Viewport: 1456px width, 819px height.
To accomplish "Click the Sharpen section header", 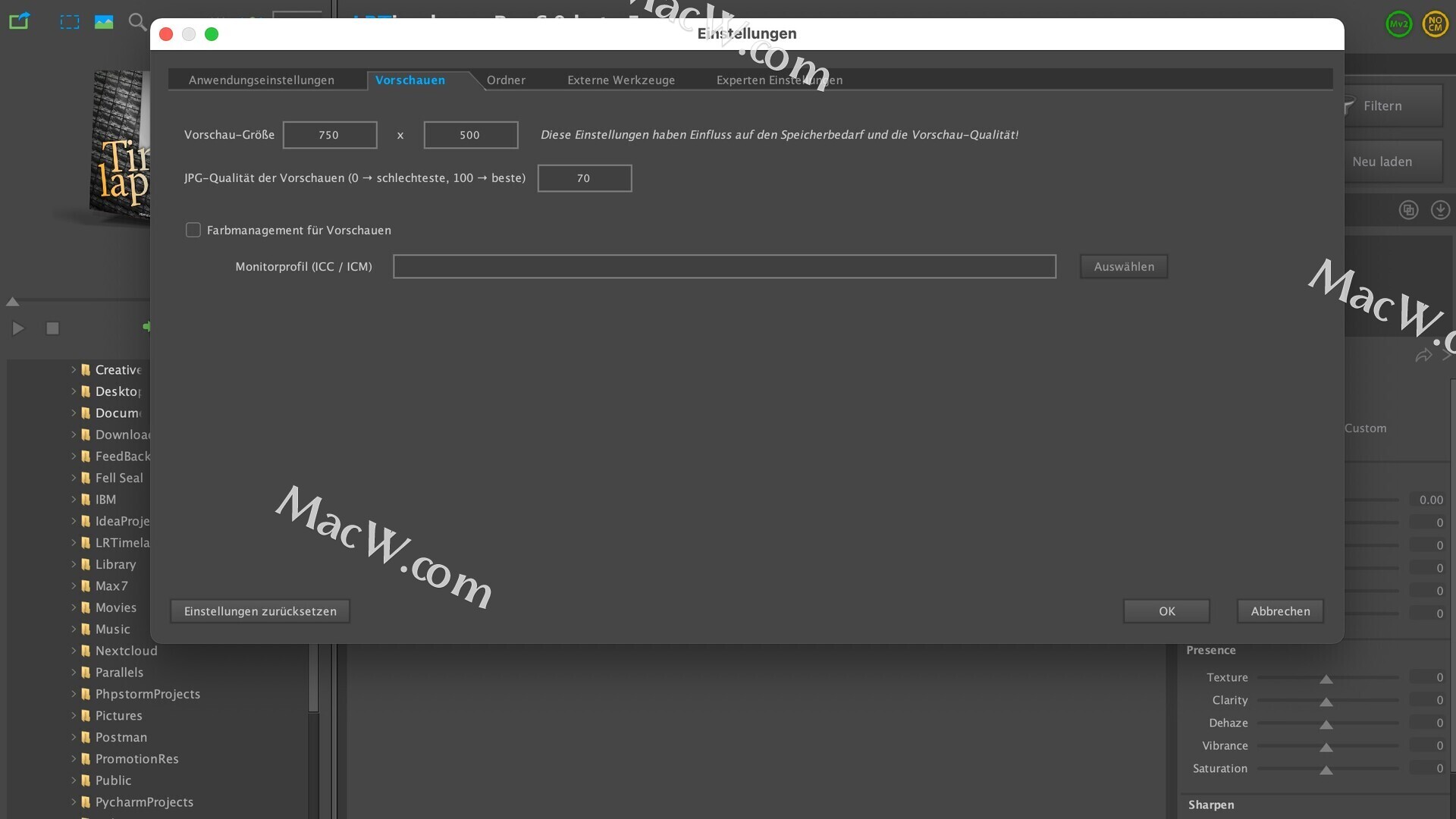I will (x=1211, y=805).
